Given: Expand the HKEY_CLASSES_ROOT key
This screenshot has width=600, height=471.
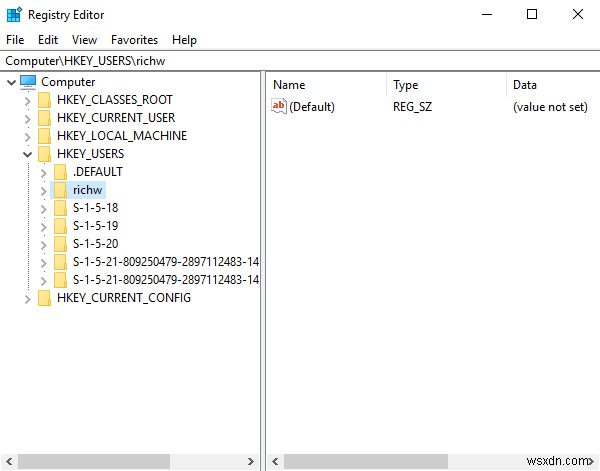Looking at the screenshot, I should coord(28,101).
